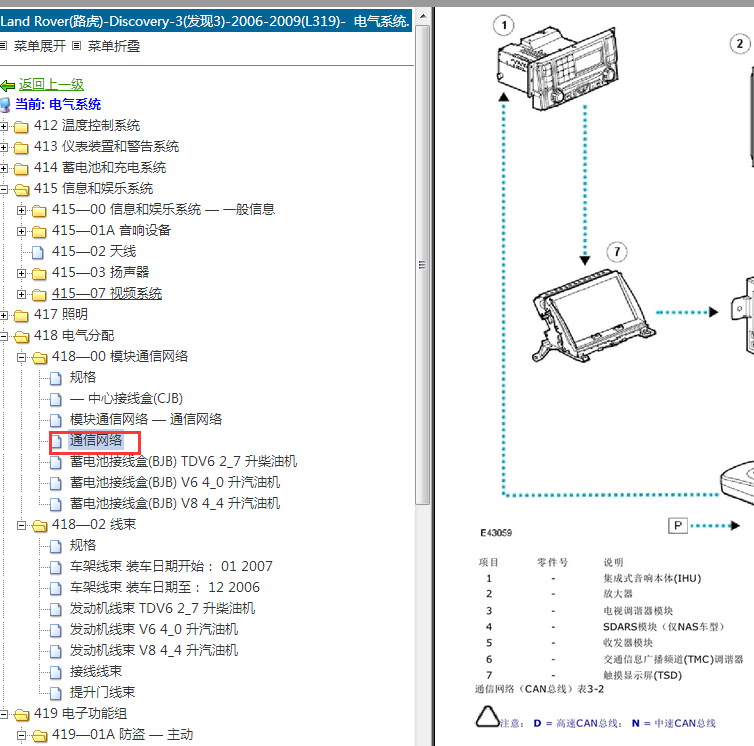754x746 pixels.
Task: Open the 规格 page under 418—02 线束
Action: (83, 545)
